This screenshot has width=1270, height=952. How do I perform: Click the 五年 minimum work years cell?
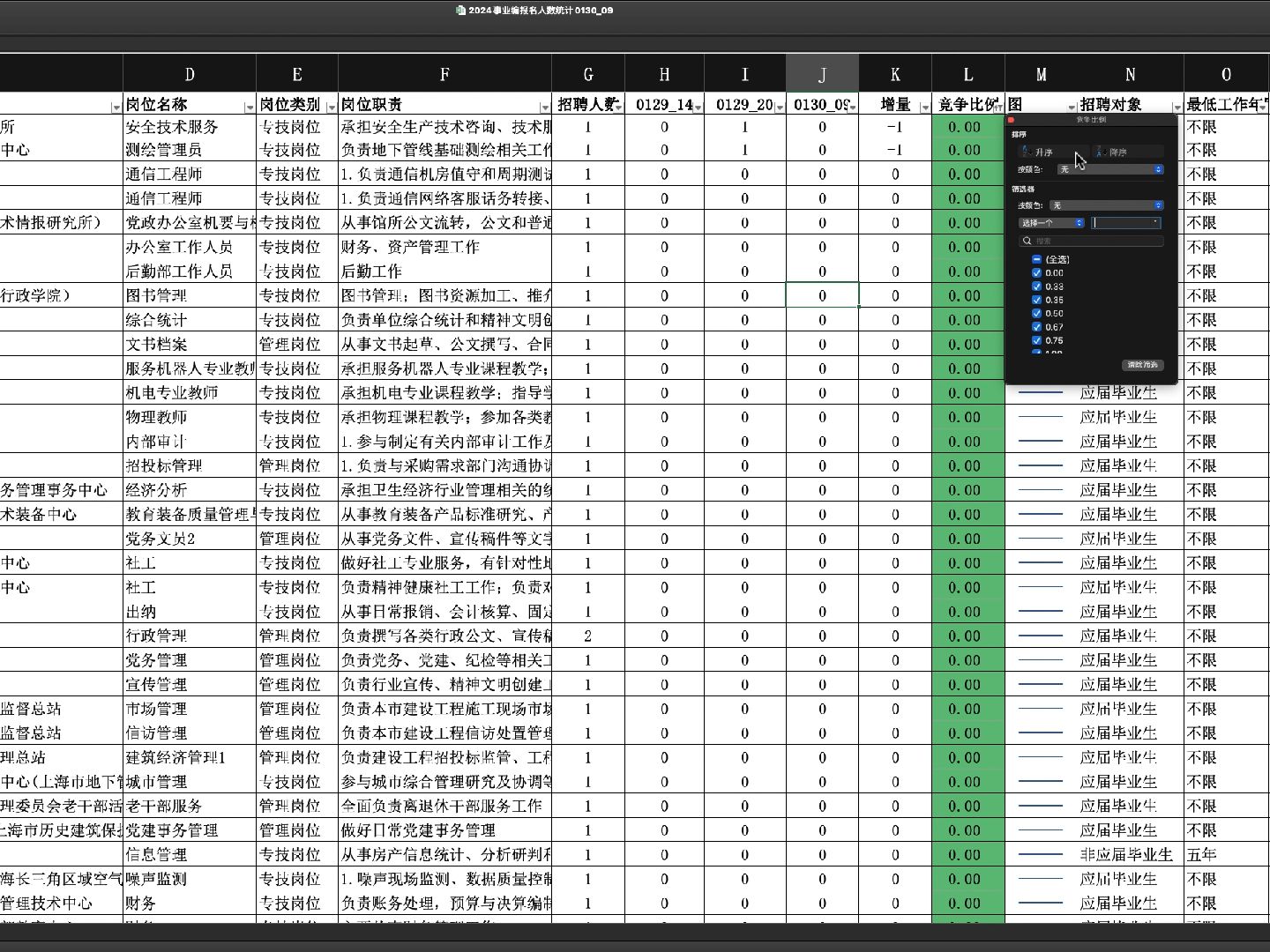1227,854
